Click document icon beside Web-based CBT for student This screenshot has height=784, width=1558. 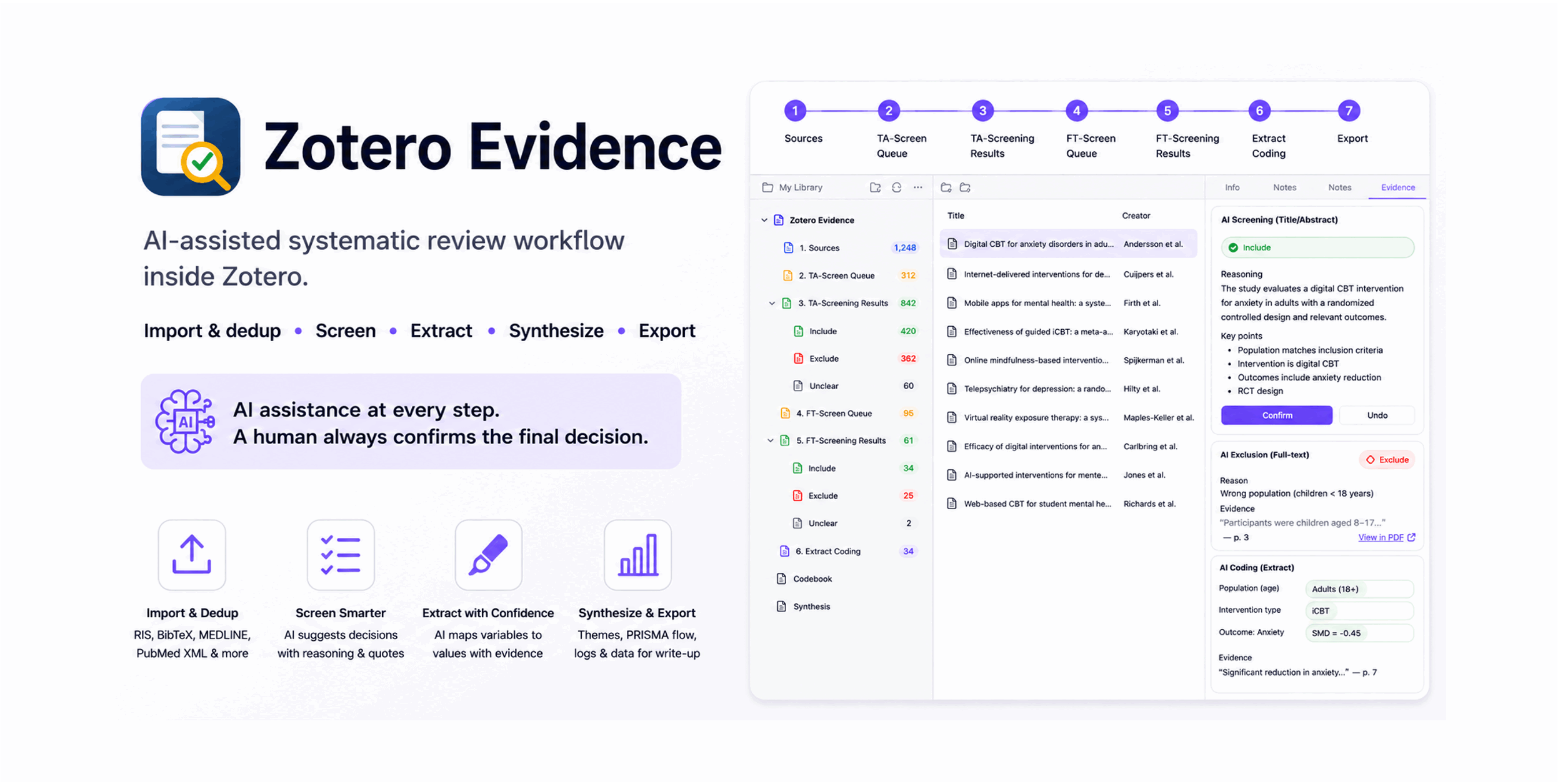pos(951,504)
